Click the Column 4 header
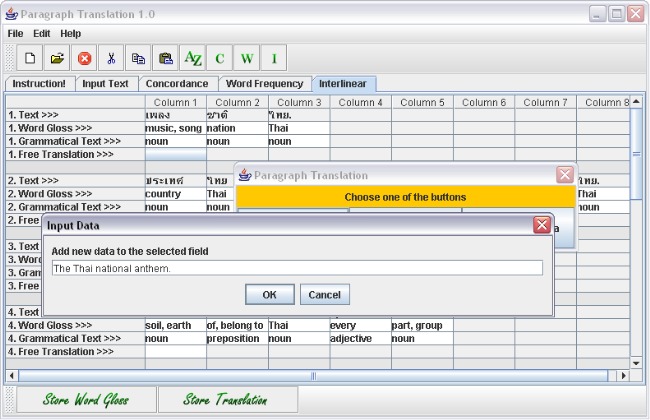Screen dimensions: 650x420 click(361, 102)
